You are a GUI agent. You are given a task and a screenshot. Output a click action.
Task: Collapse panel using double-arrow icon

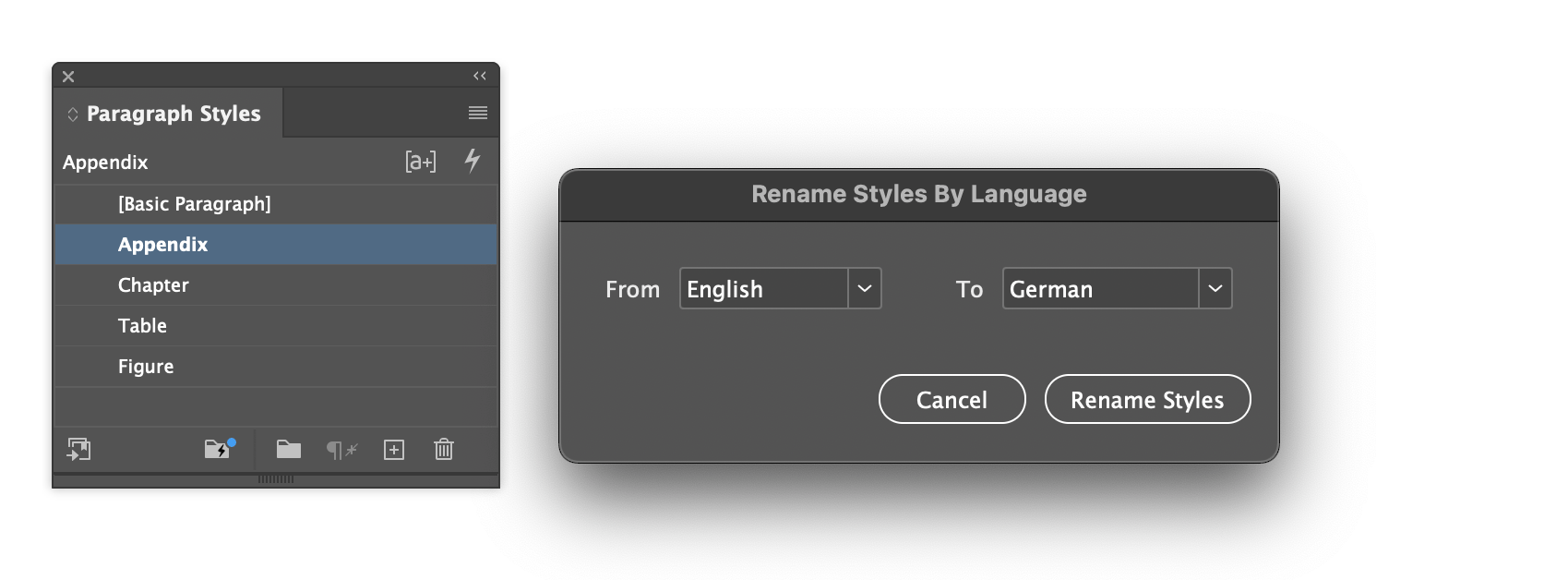[x=479, y=76]
